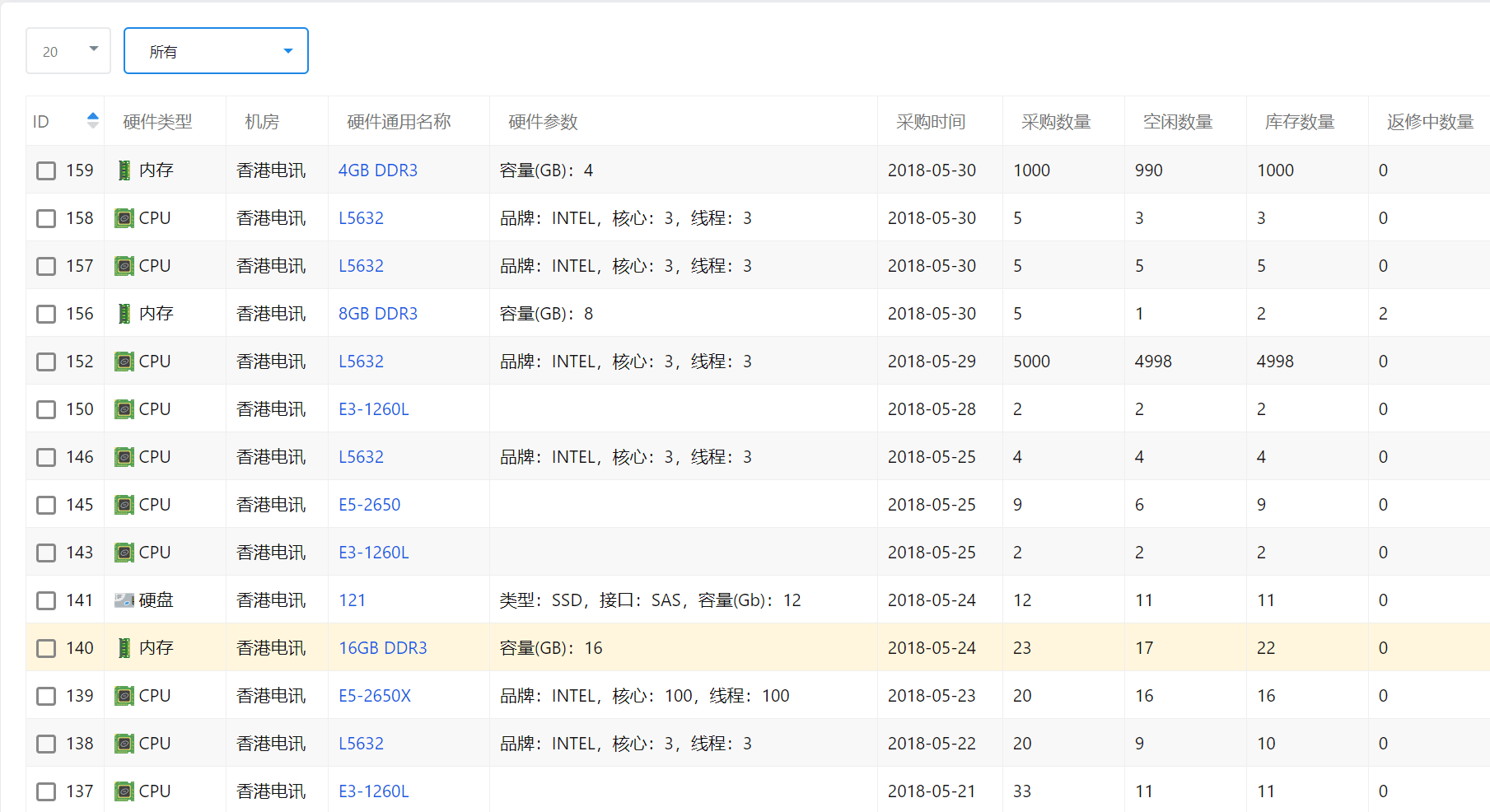1490x812 pixels.
Task: Open the 16GB DDR3 link
Action: point(383,648)
